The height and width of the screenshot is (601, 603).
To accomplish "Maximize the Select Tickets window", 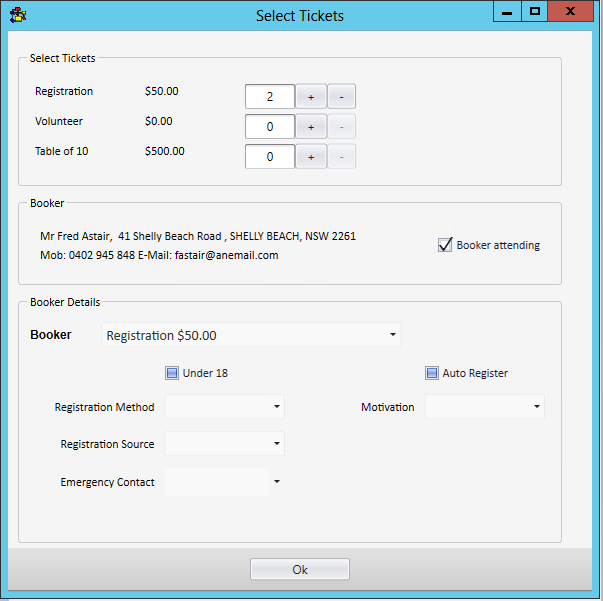I will (x=535, y=12).
